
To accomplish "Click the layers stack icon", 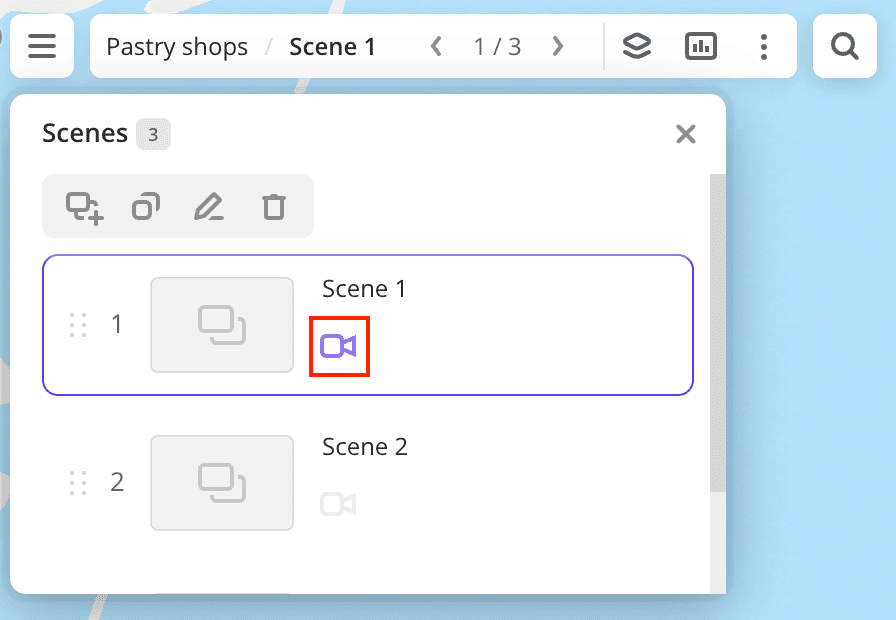I will point(637,46).
